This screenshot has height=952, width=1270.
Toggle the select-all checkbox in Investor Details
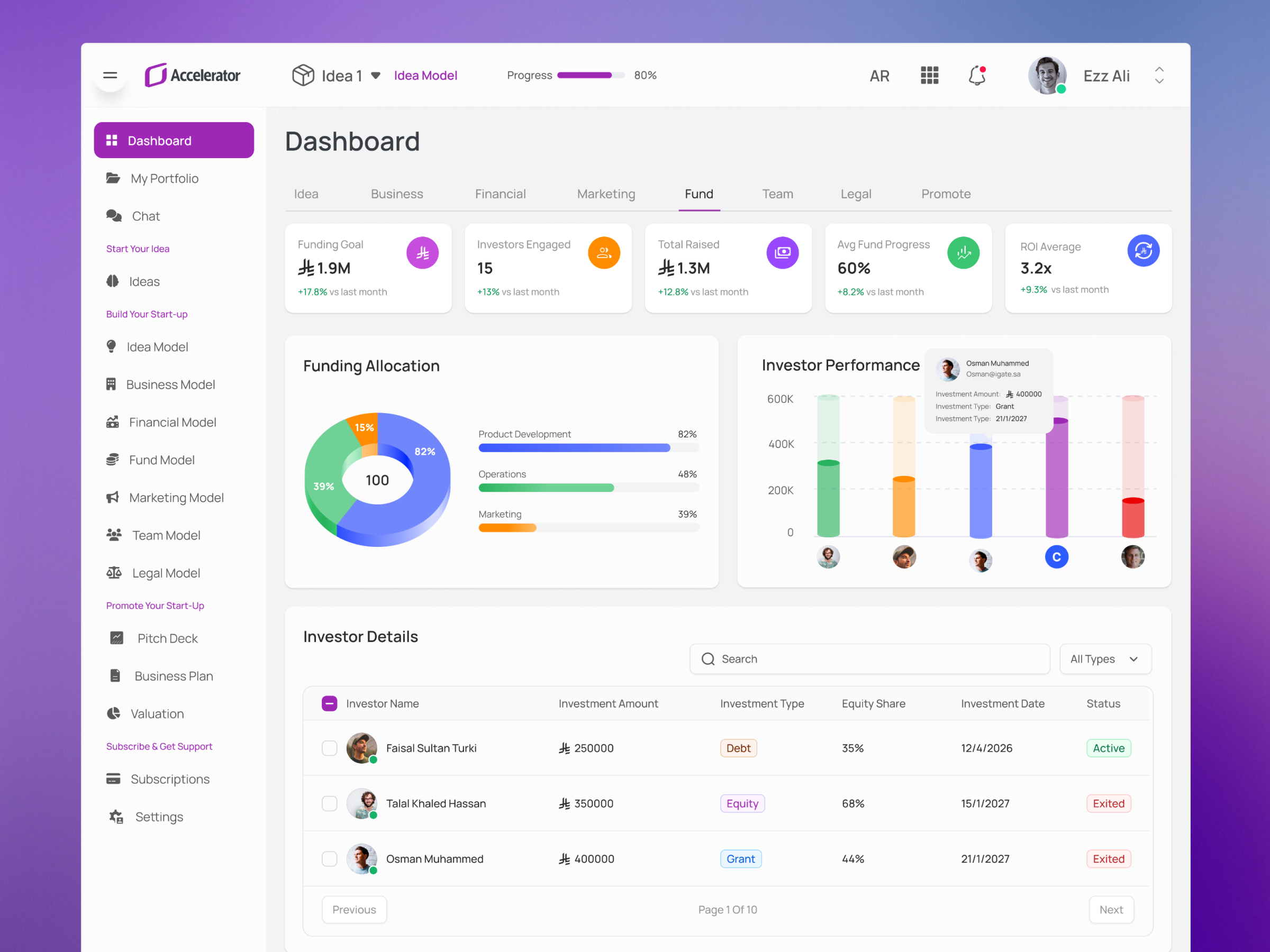point(330,703)
